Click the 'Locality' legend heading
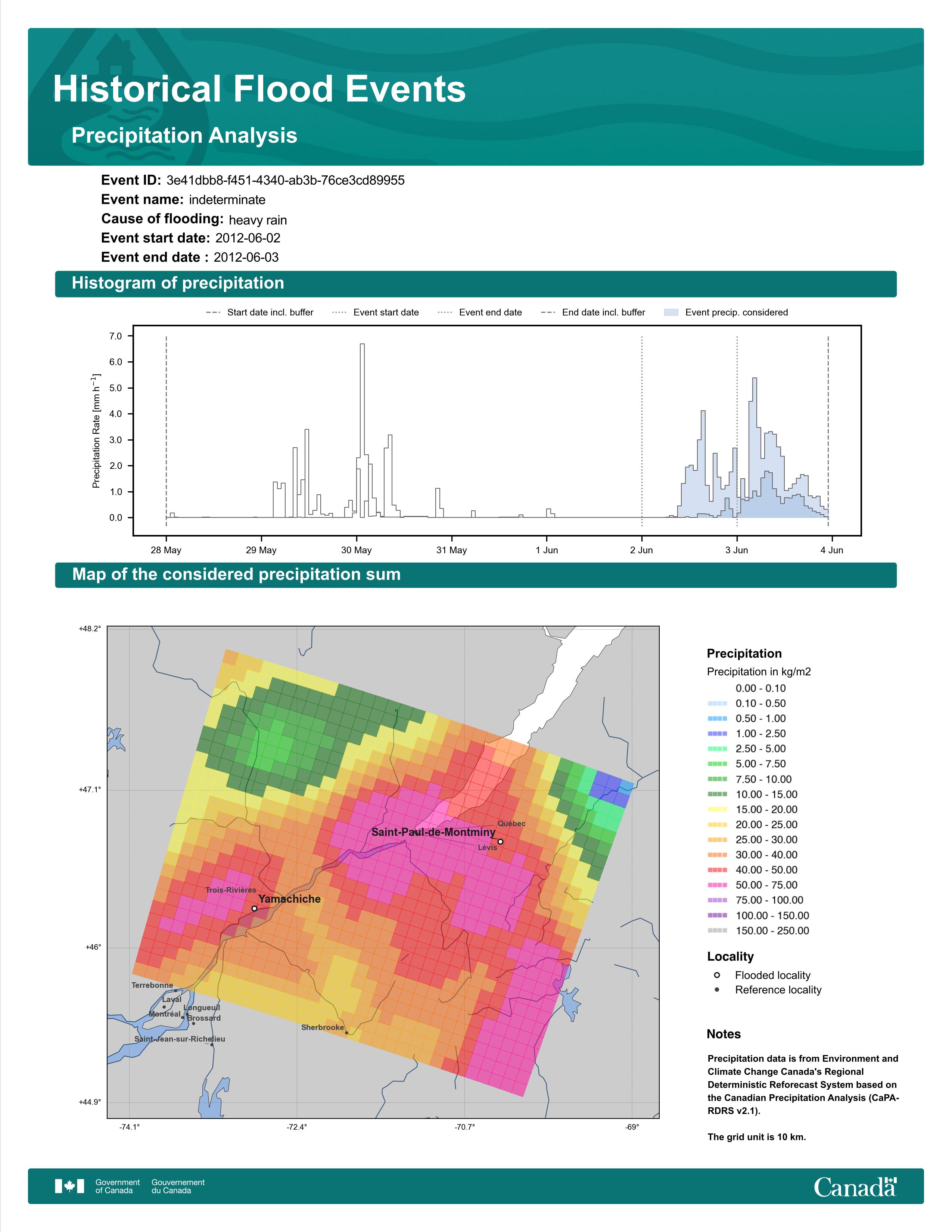 730,957
